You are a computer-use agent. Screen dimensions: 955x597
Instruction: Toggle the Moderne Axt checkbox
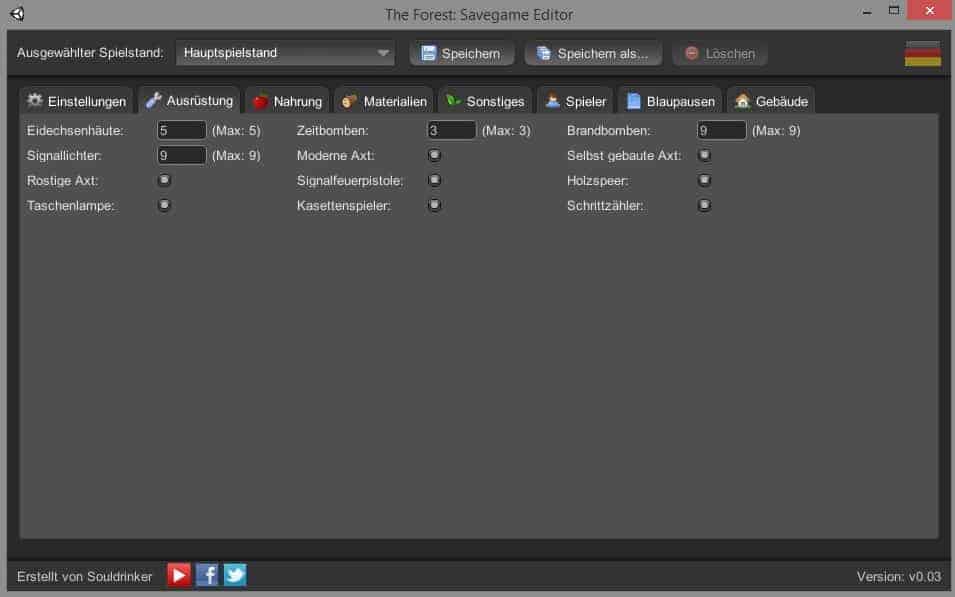pyautogui.click(x=435, y=155)
